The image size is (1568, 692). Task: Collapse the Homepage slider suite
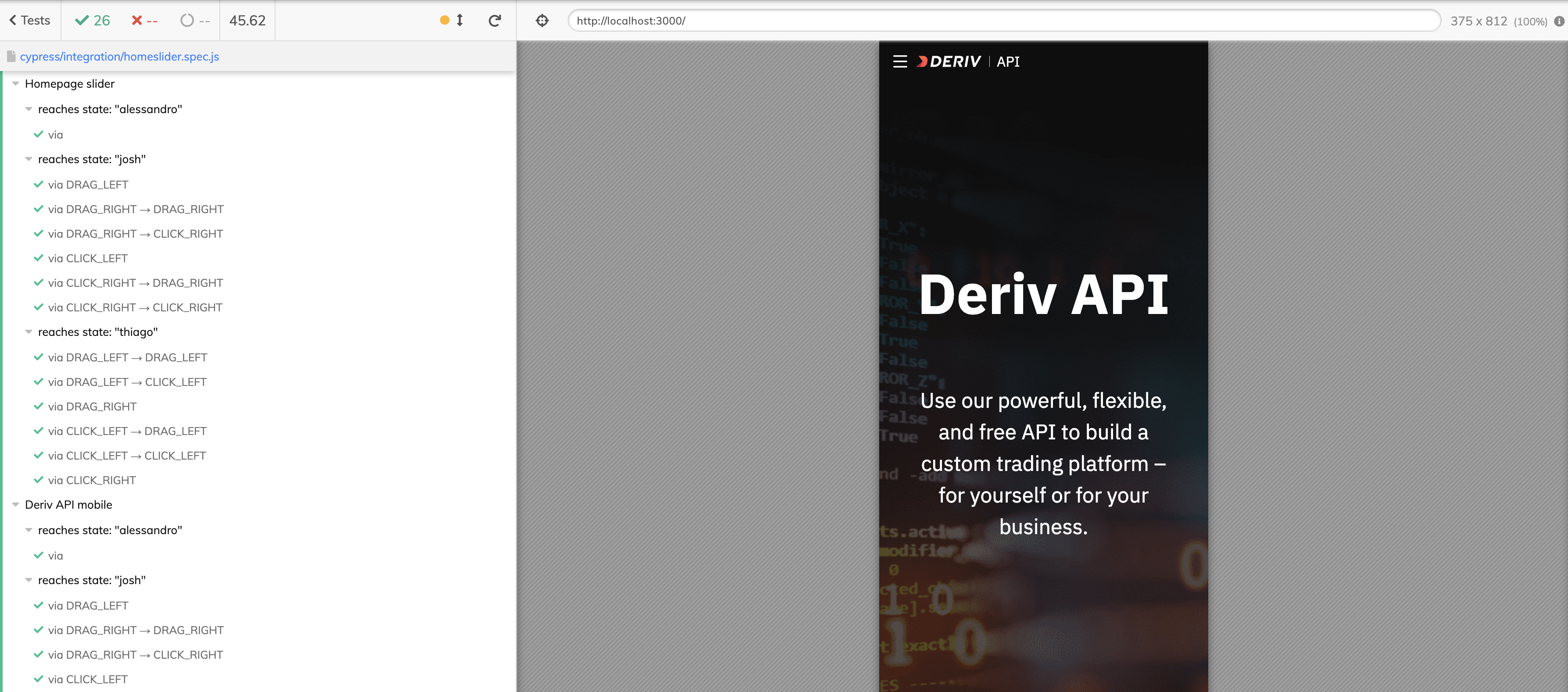coord(16,84)
